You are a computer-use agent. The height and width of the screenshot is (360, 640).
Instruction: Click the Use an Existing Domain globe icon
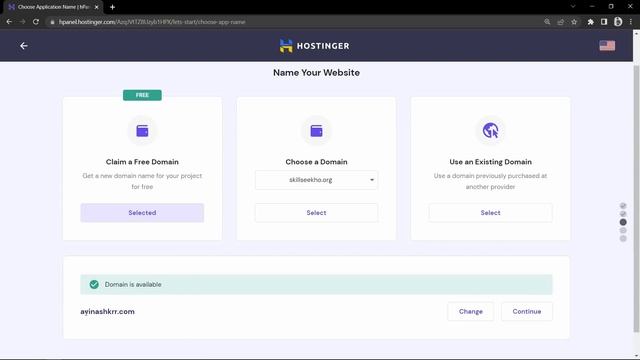490,131
